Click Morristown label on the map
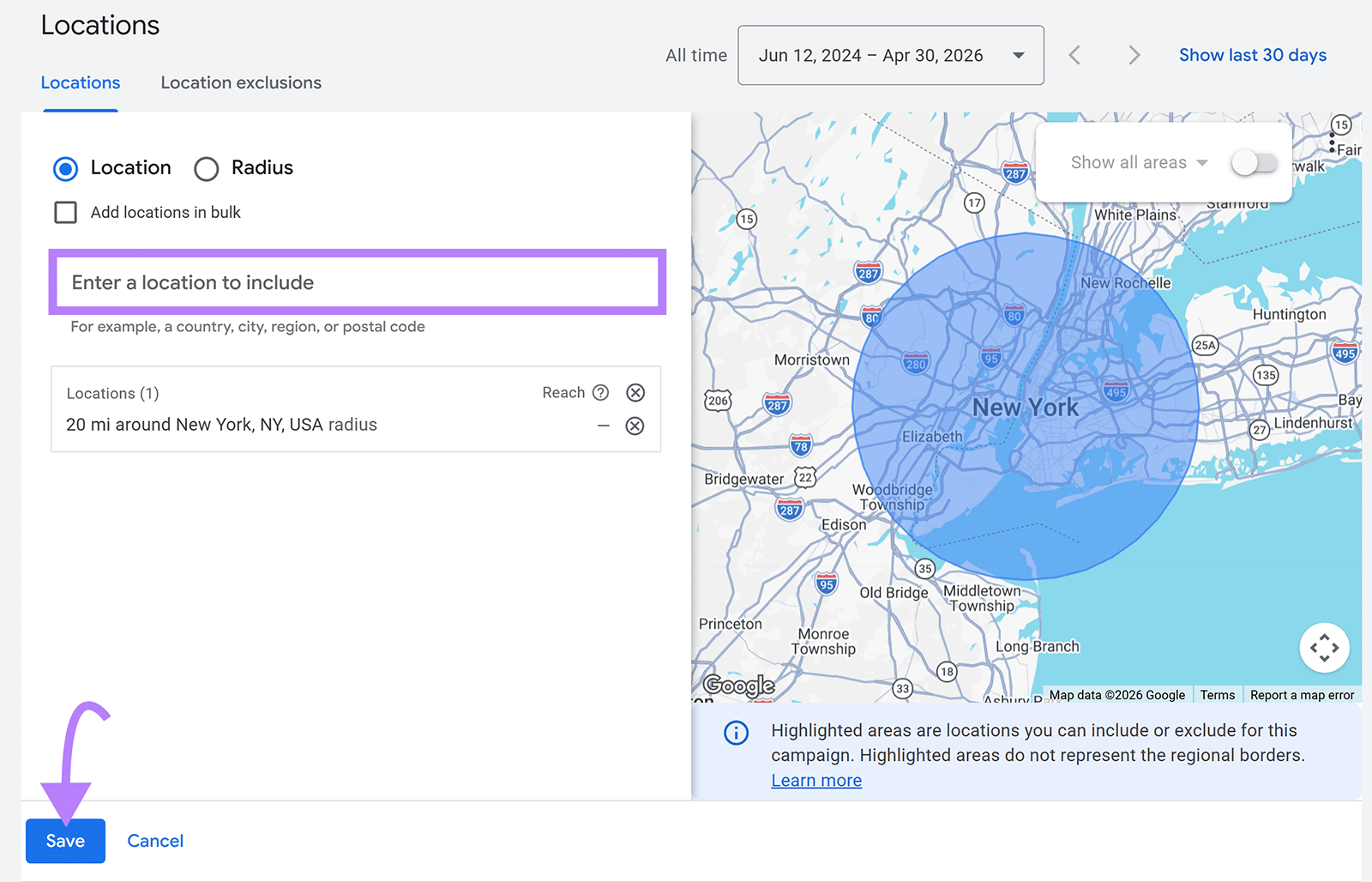 (x=812, y=359)
